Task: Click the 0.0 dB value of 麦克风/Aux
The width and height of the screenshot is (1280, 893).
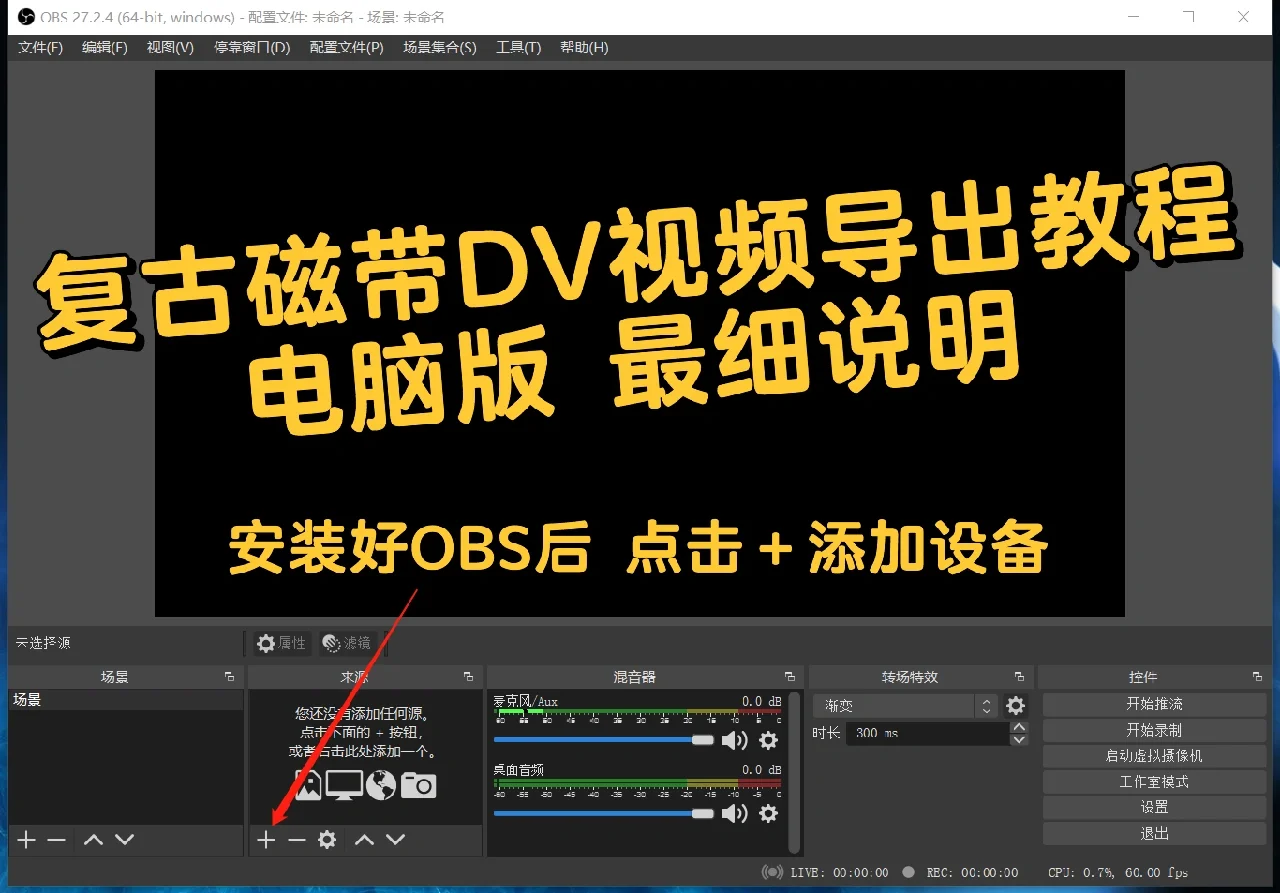Action: click(761, 702)
